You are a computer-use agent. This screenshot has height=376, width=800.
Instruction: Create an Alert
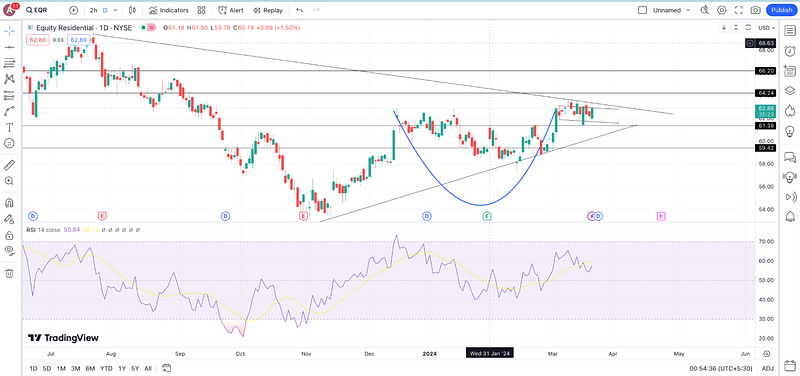tap(231, 10)
